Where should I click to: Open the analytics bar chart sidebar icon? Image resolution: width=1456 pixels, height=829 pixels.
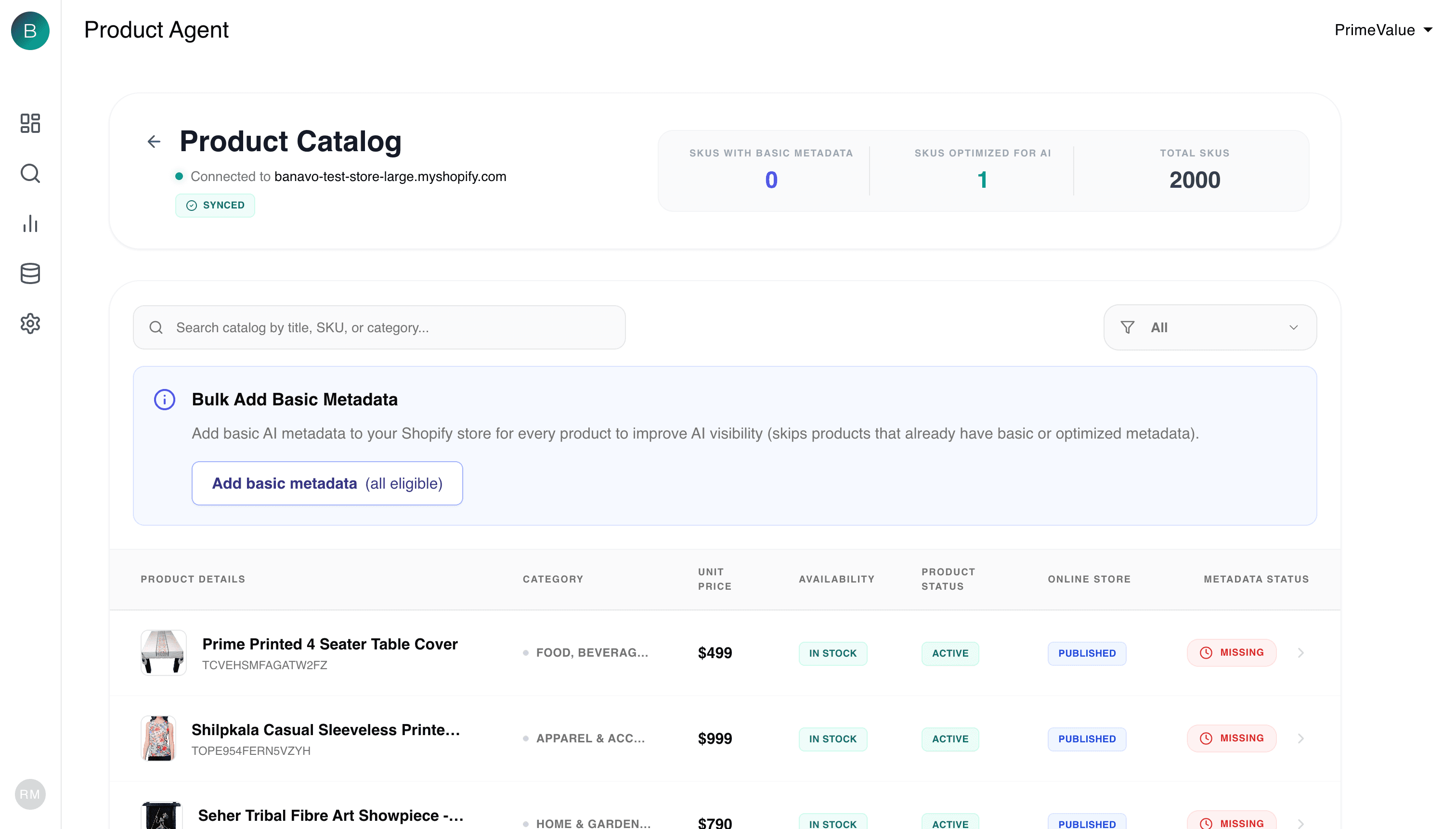coord(30,223)
